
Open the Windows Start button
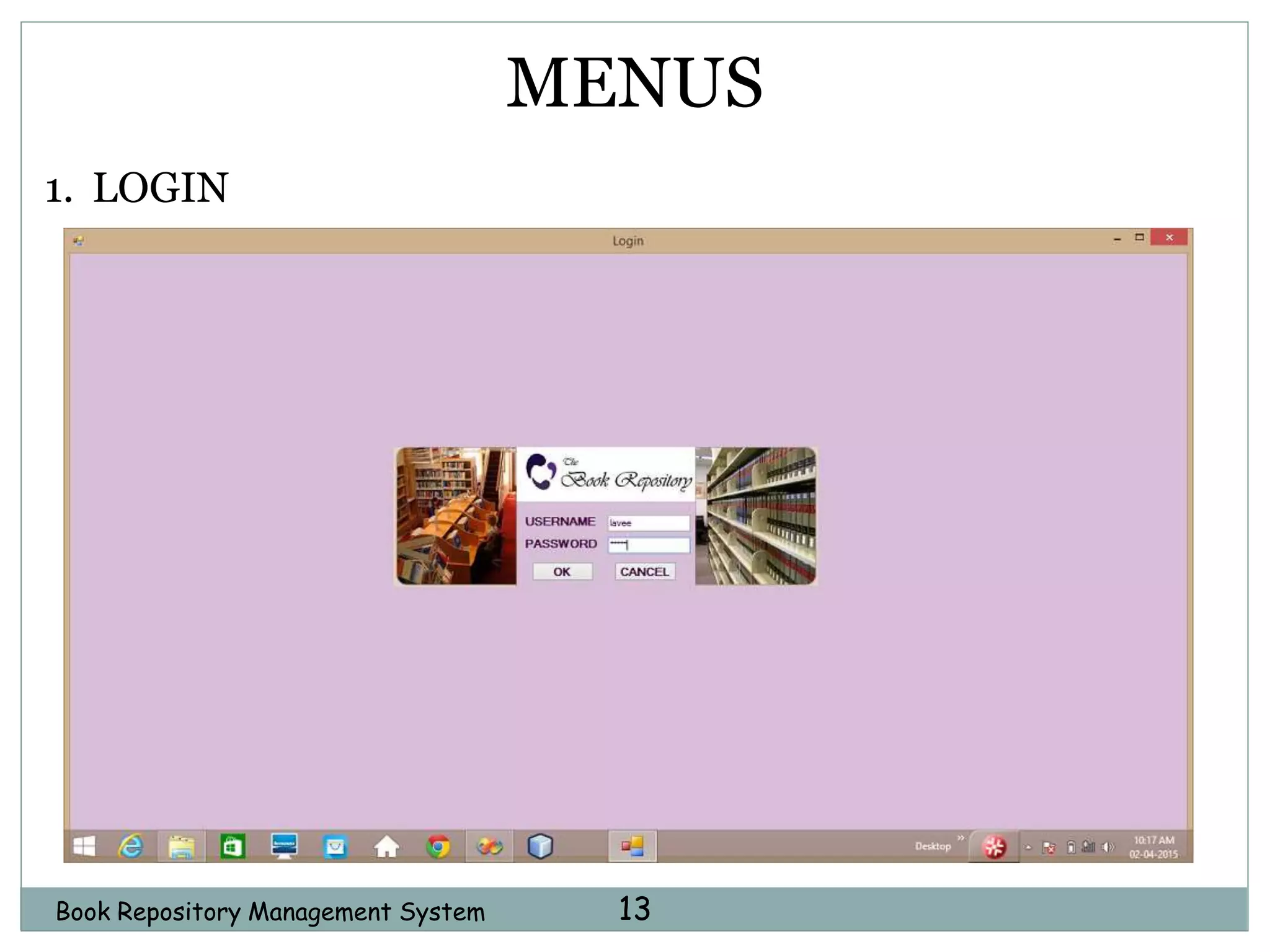tap(84, 847)
